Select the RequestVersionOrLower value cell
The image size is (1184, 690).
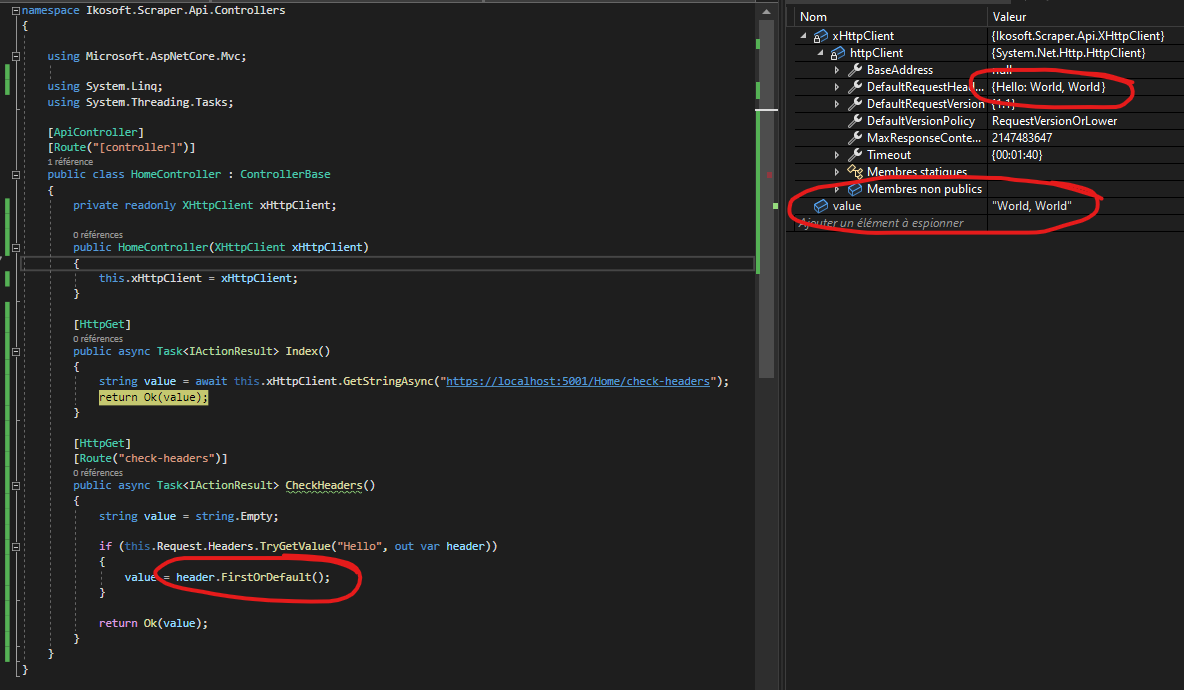coord(1054,121)
